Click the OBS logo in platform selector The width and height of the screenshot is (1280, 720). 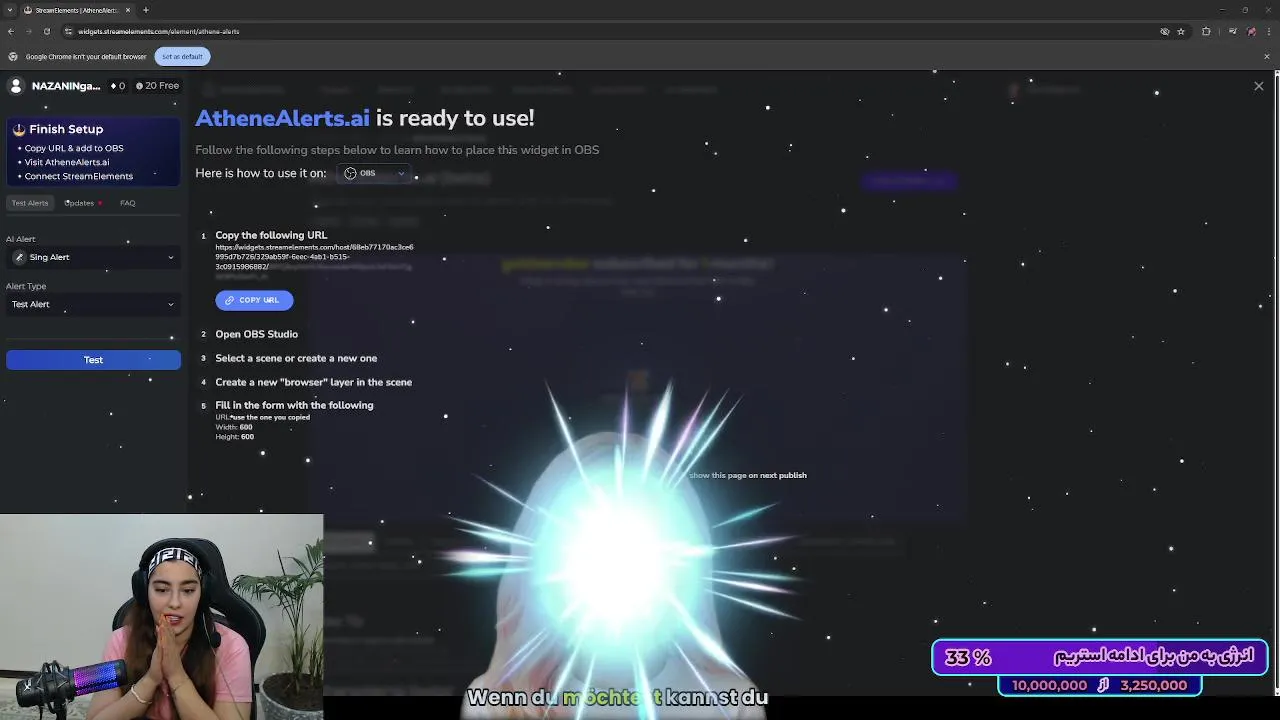pos(350,173)
